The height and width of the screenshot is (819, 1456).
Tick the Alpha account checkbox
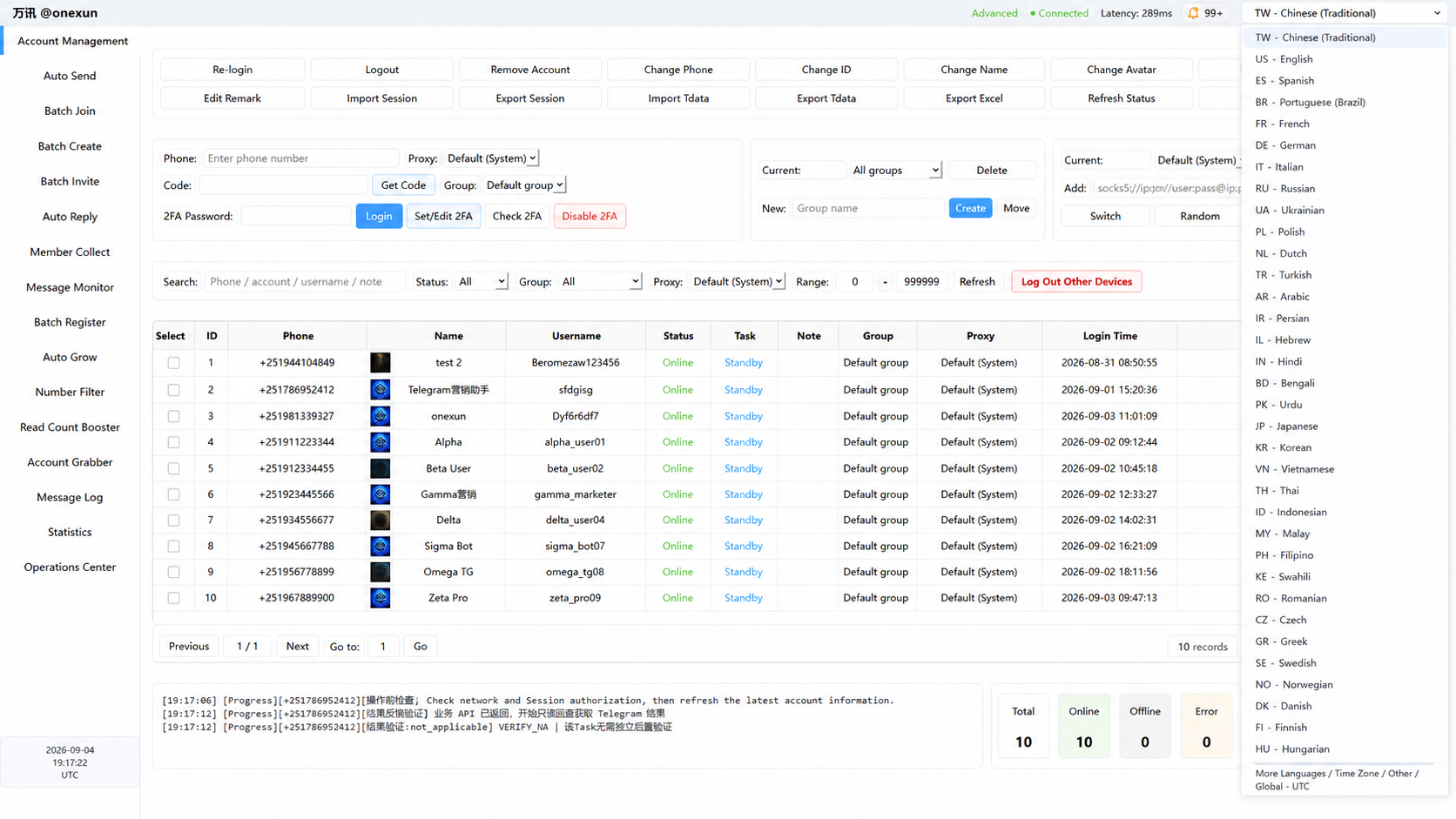173,442
